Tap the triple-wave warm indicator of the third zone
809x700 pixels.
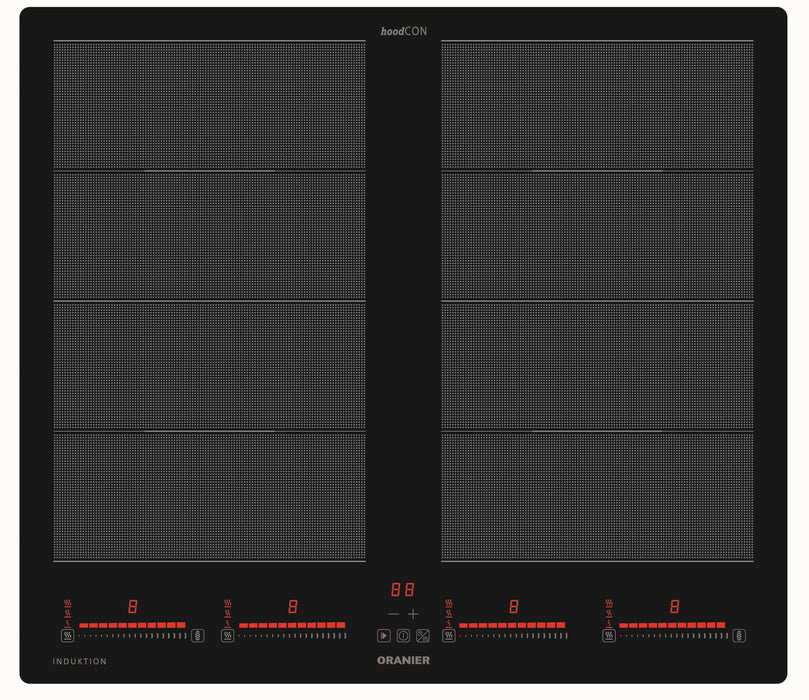449,603
